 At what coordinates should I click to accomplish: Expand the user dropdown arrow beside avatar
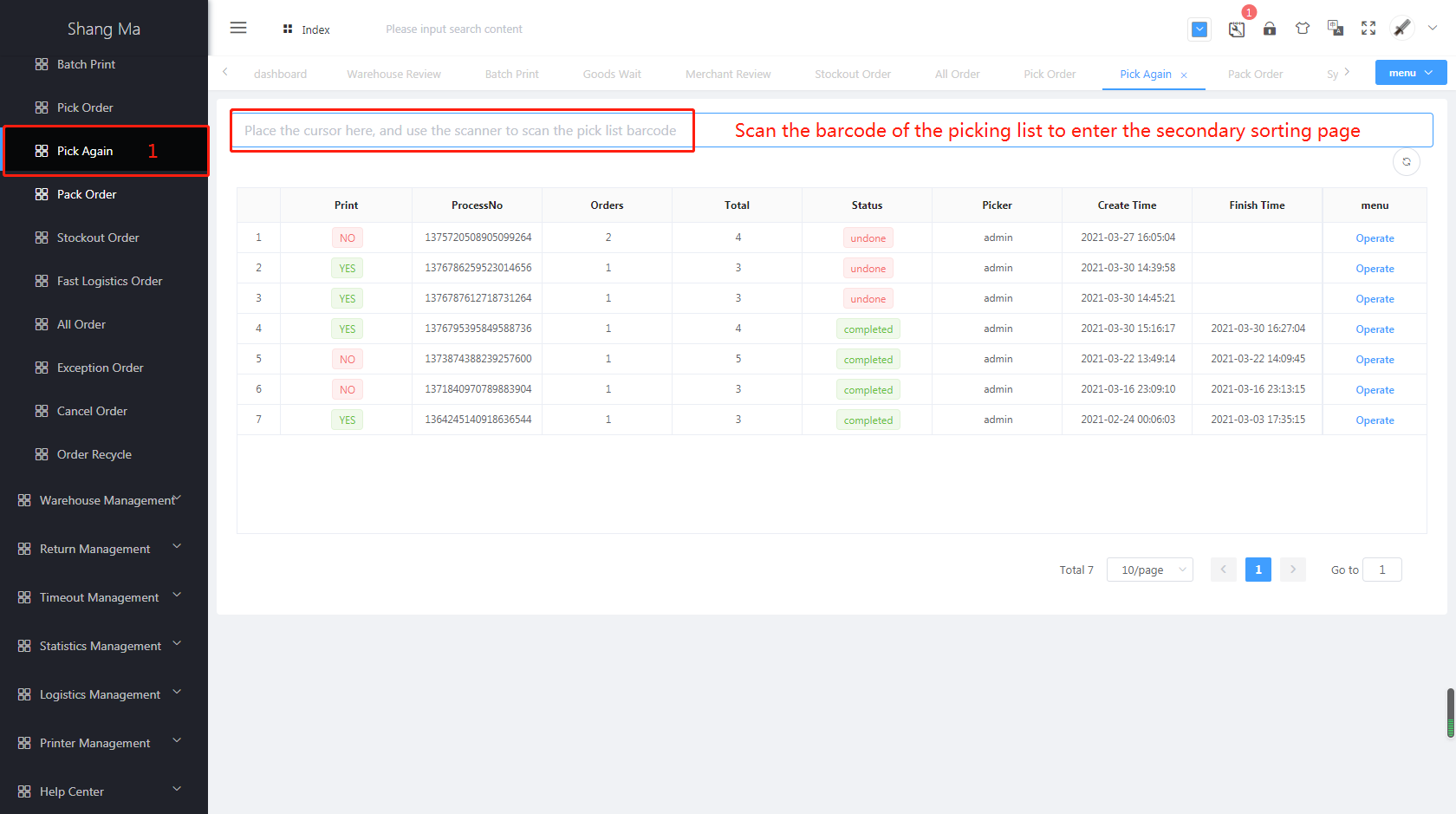click(x=1433, y=28)
